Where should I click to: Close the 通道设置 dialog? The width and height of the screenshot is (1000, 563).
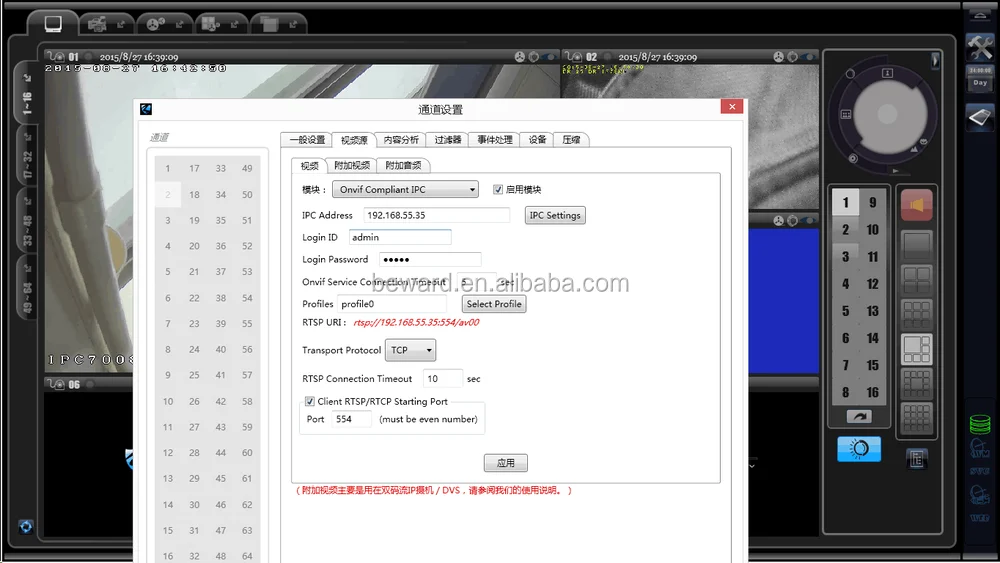732,106
